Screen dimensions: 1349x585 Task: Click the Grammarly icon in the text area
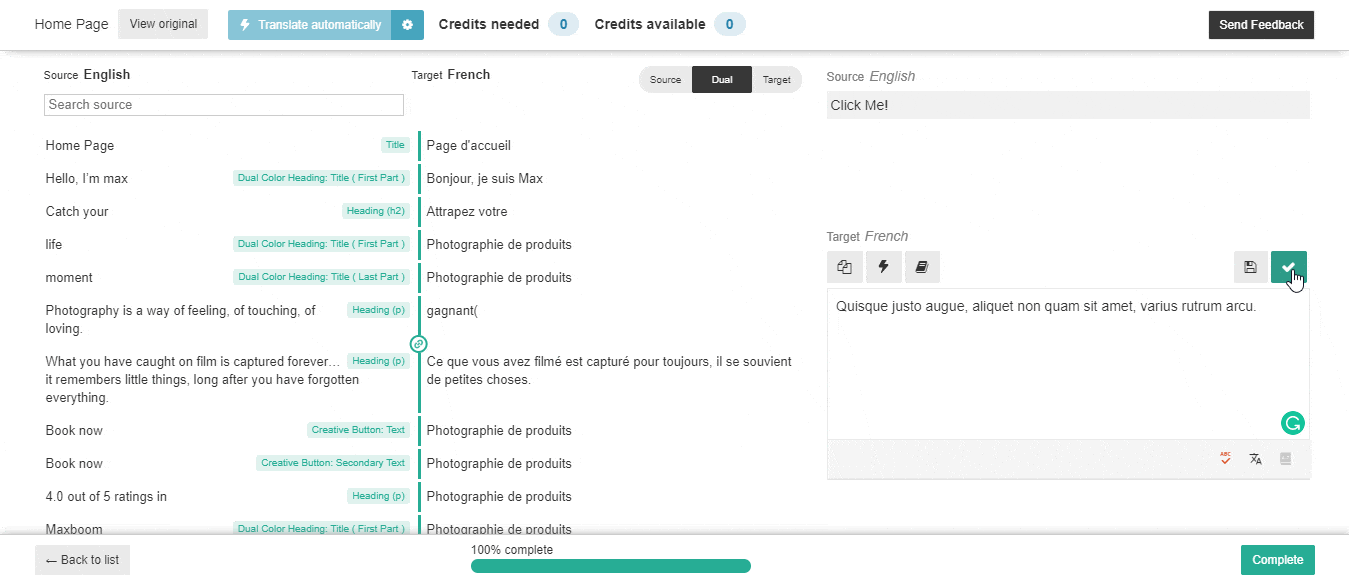pos(1292,423)
